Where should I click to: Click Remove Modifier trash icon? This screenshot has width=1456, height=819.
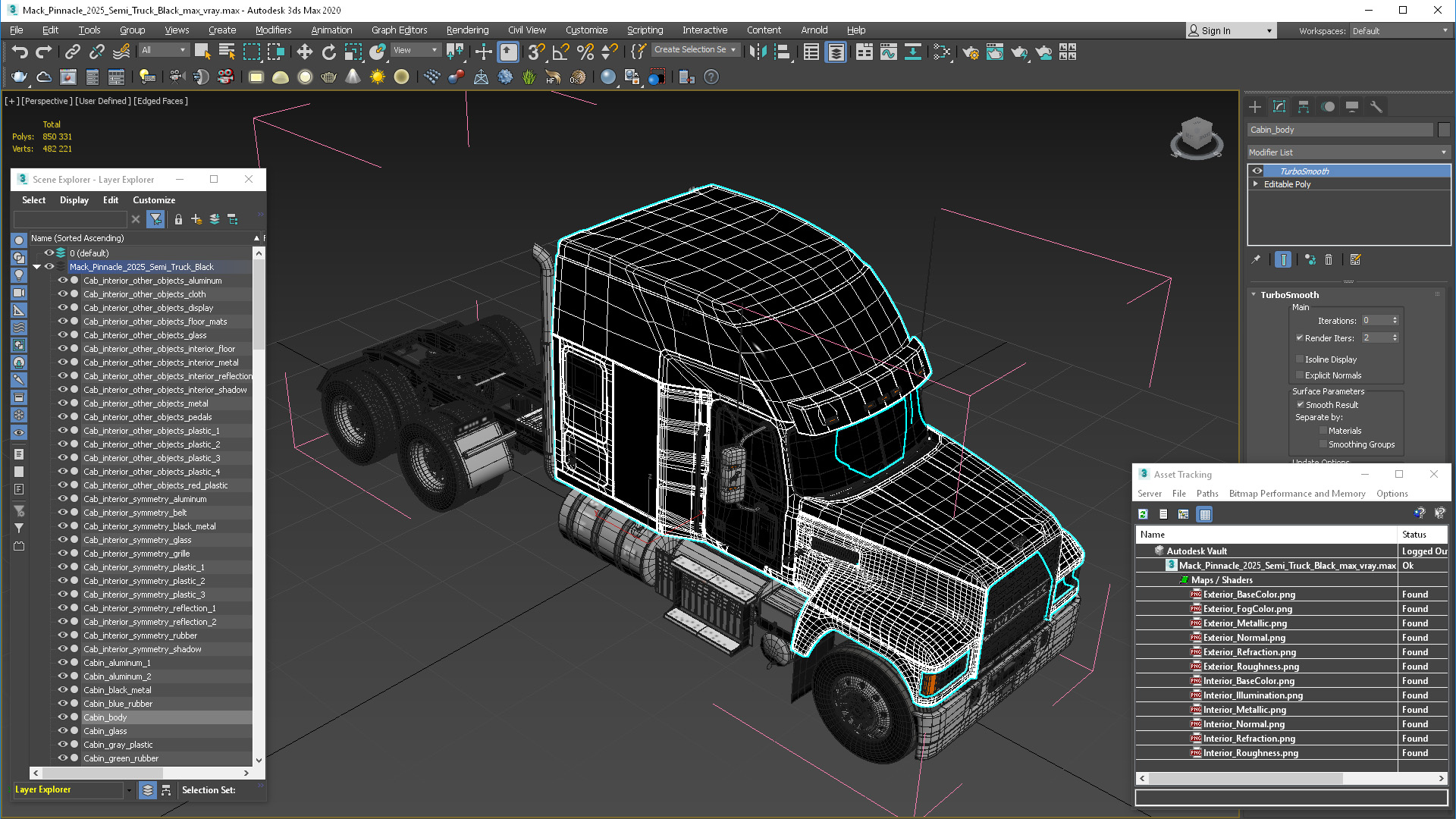[1329, 259]
